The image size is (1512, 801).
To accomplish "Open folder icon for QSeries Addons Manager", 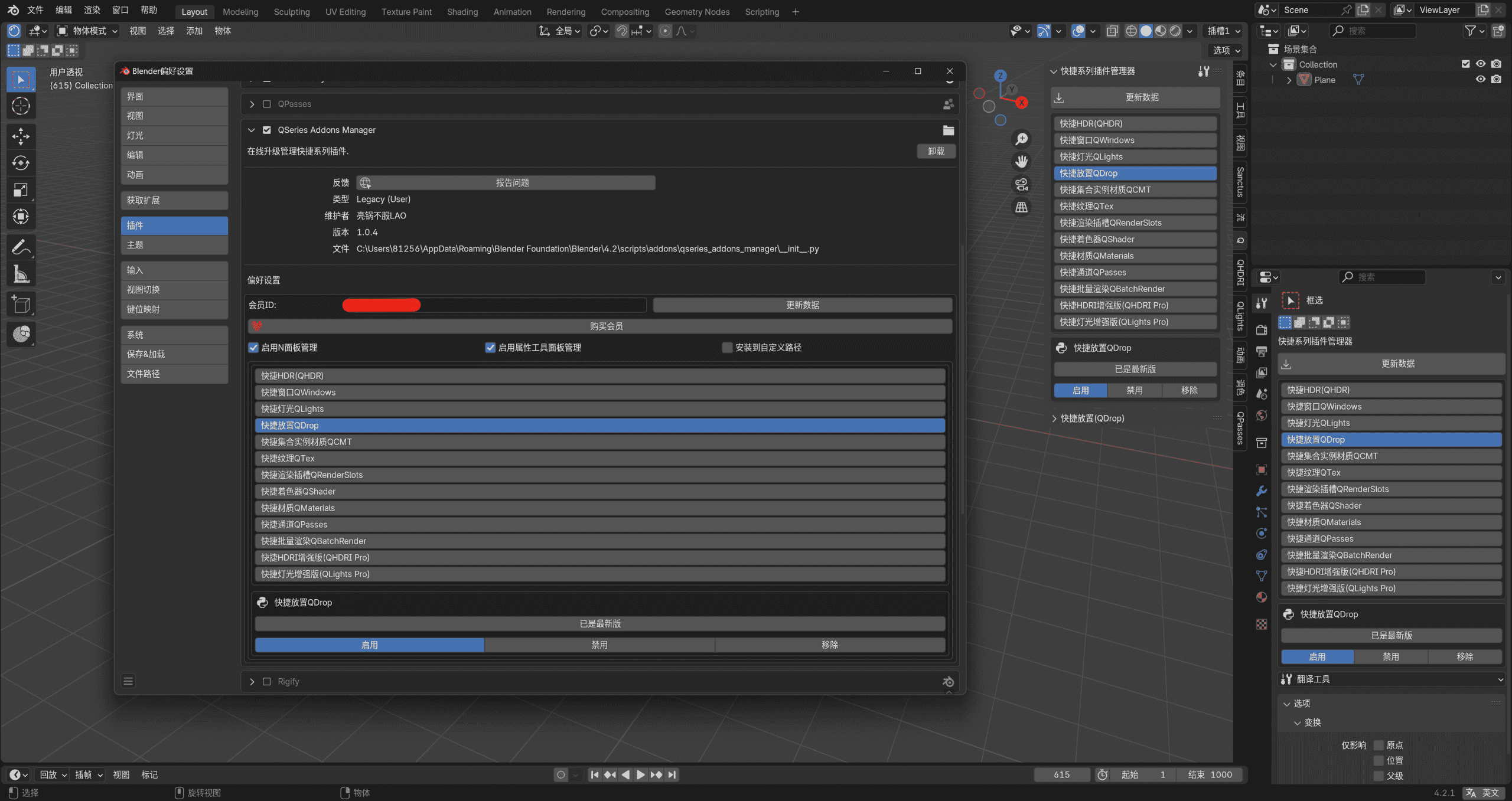I will (x=948, y=130).
